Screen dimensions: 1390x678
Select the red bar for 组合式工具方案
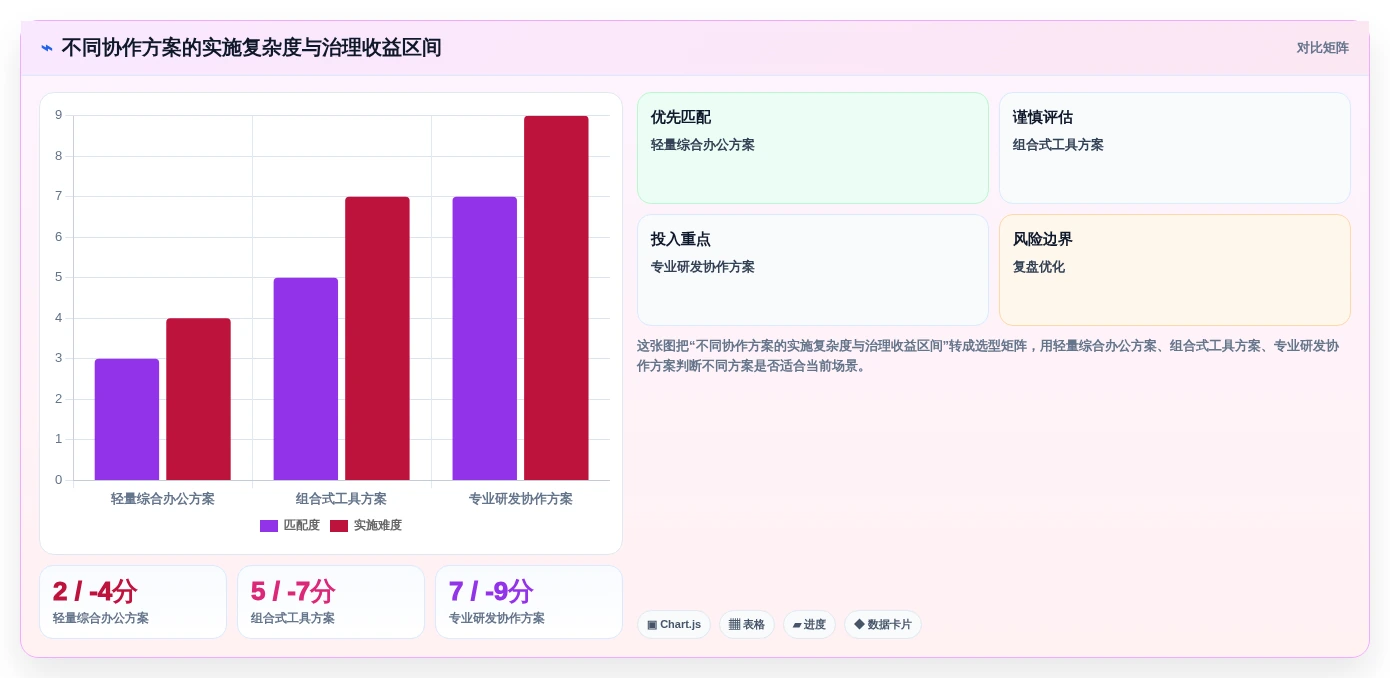click(x=377, y=338)
